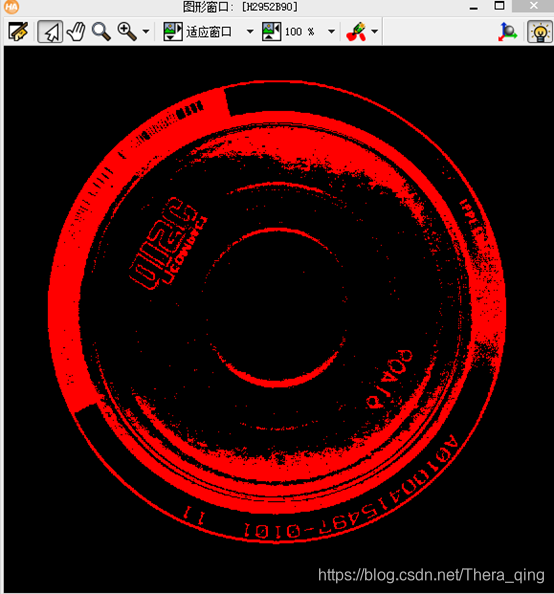554x594 pixels.
Task: Maximize the graphics window
Action: 499,6
